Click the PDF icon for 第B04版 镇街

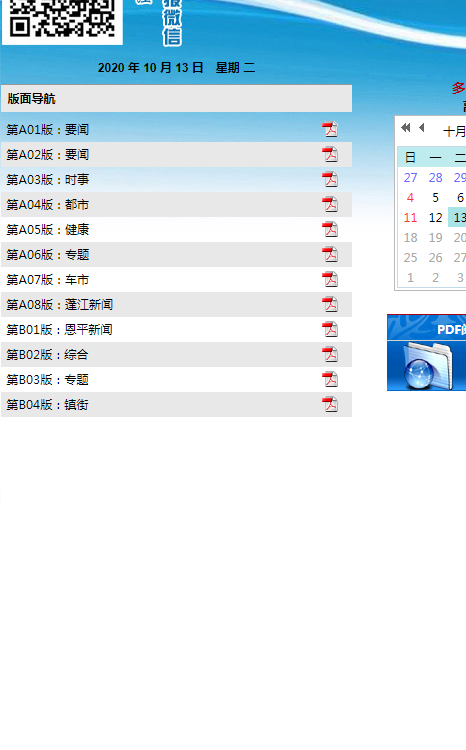(x=330, y=404)
